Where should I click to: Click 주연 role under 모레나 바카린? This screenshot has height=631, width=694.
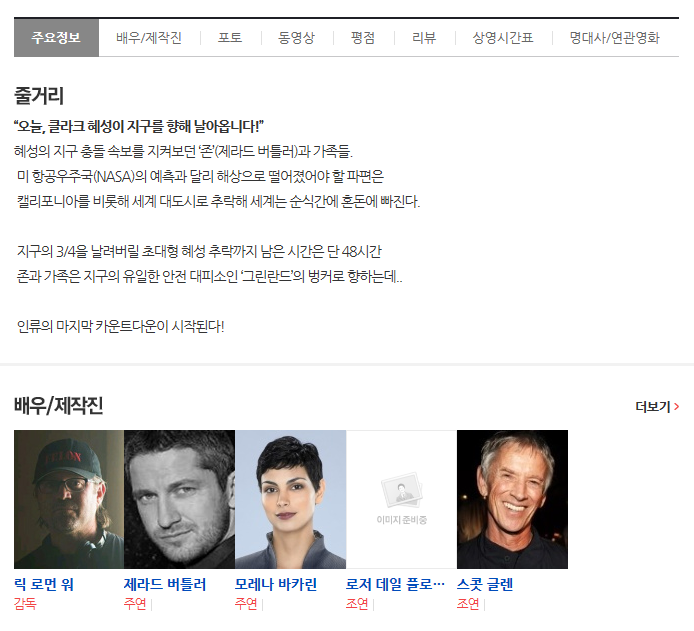246,604
